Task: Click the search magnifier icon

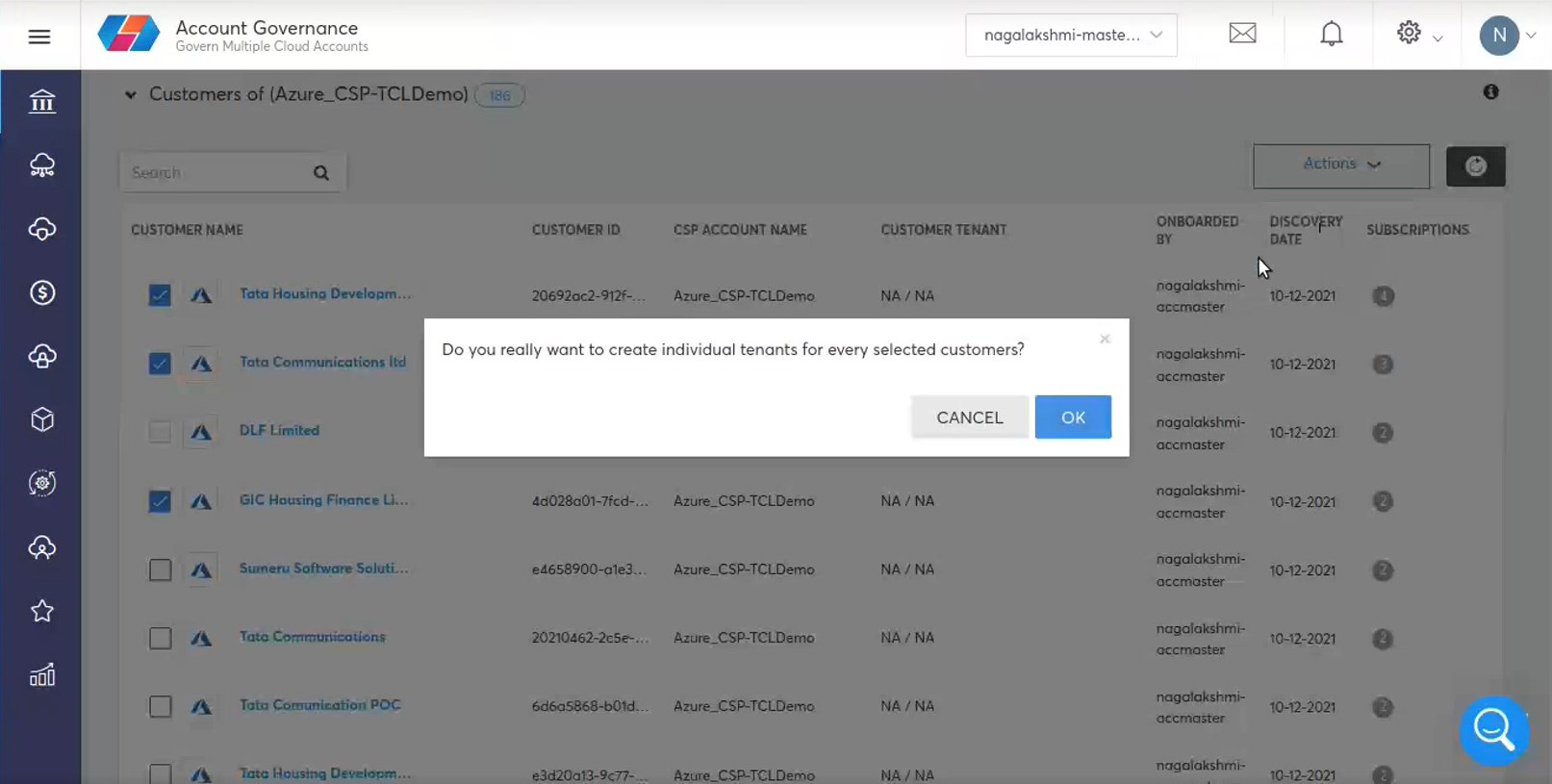Action: click(321, 173)
